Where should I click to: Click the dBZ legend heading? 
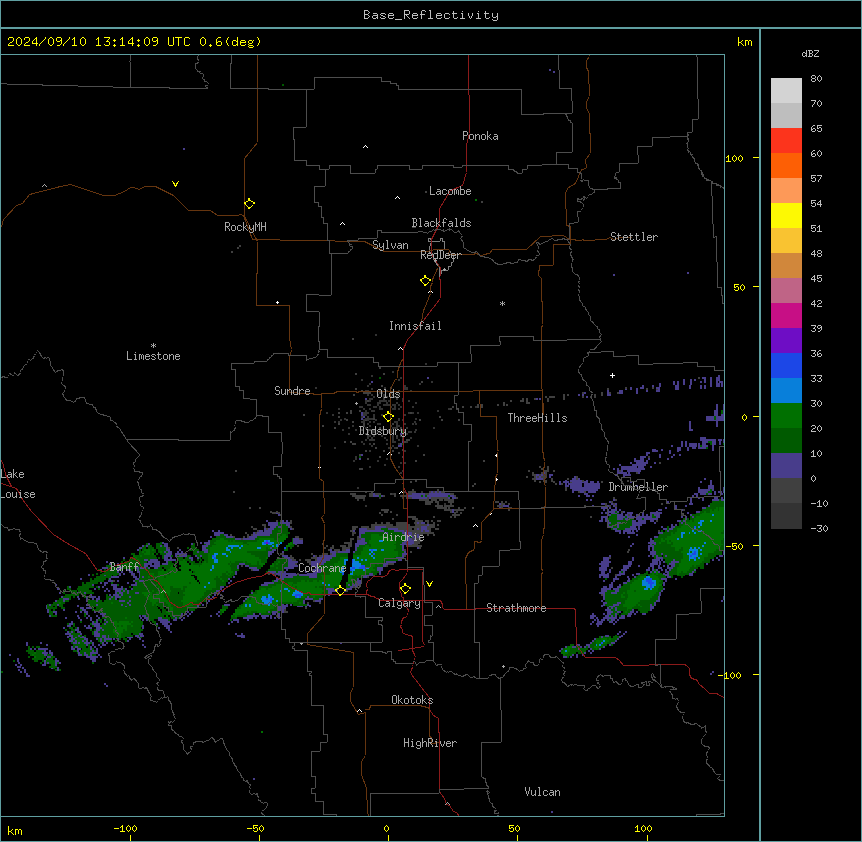pyautogui.click(x=810, y=53)
